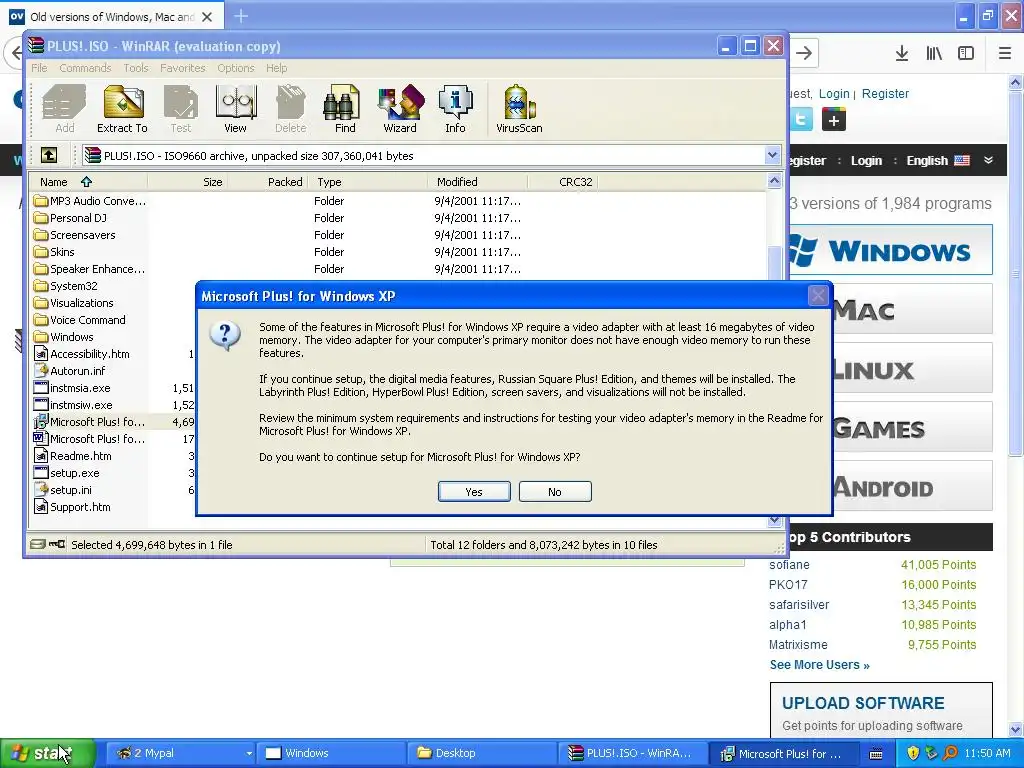This screenshot has height=768, width=1024.
Task: Click the drive icon in WinRAR status bar
Action: click(x=38, y=544)
